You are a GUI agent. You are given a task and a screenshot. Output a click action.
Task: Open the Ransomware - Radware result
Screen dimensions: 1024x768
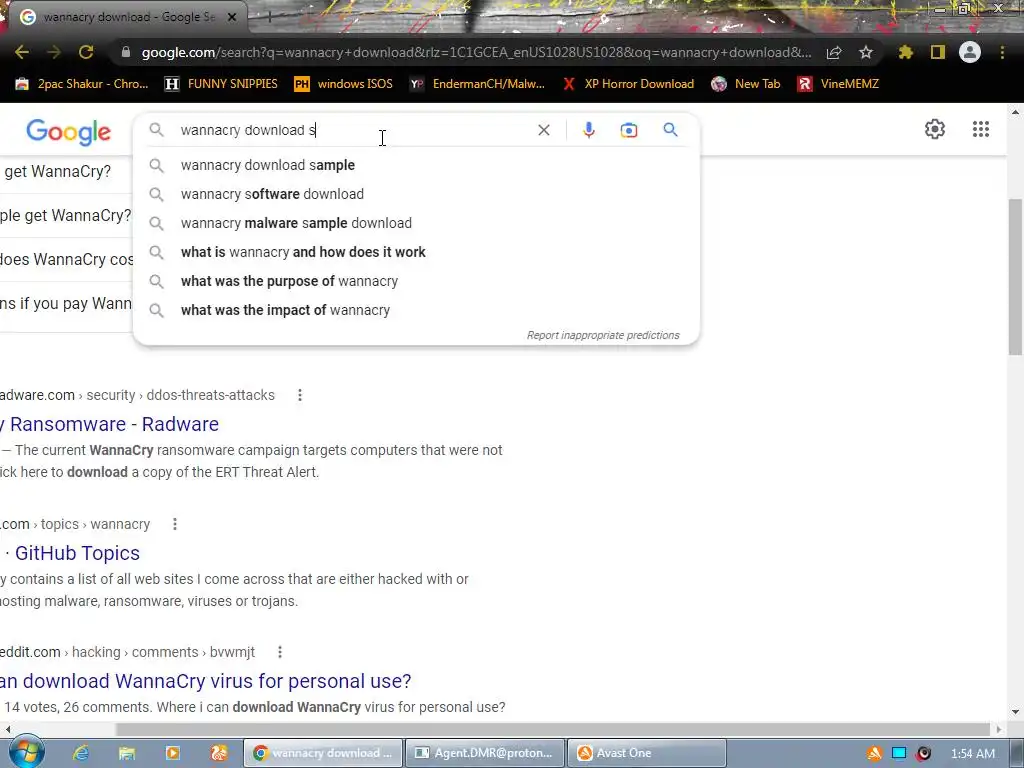click(x=110, y=424)
